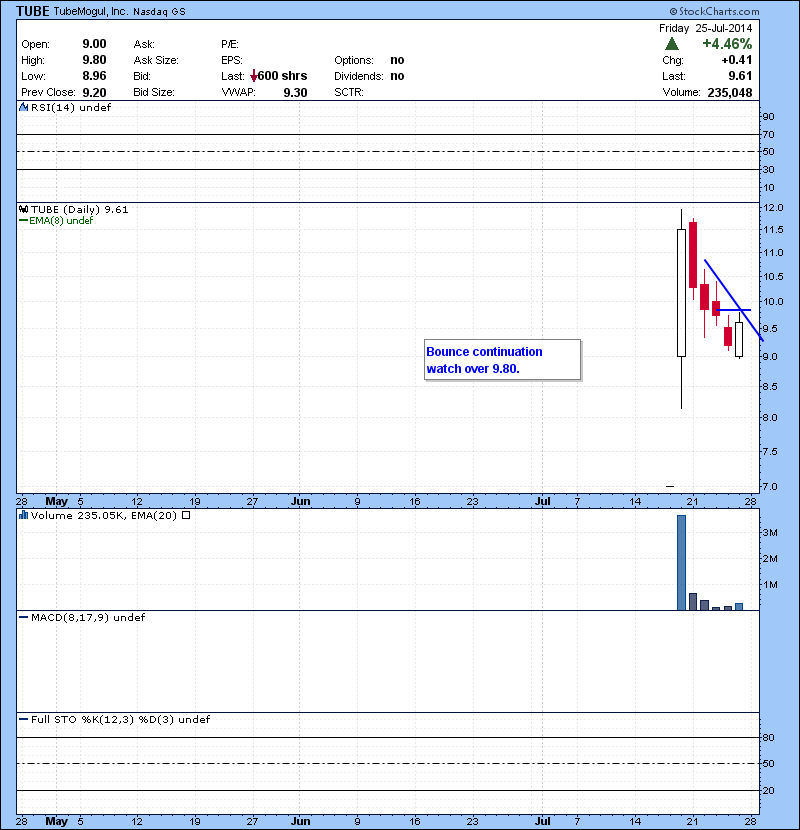Image resolution: width=800 pixels, height=830 pixels.
Task: Click the Nasdaq GS exchange label
Action: 159,12
